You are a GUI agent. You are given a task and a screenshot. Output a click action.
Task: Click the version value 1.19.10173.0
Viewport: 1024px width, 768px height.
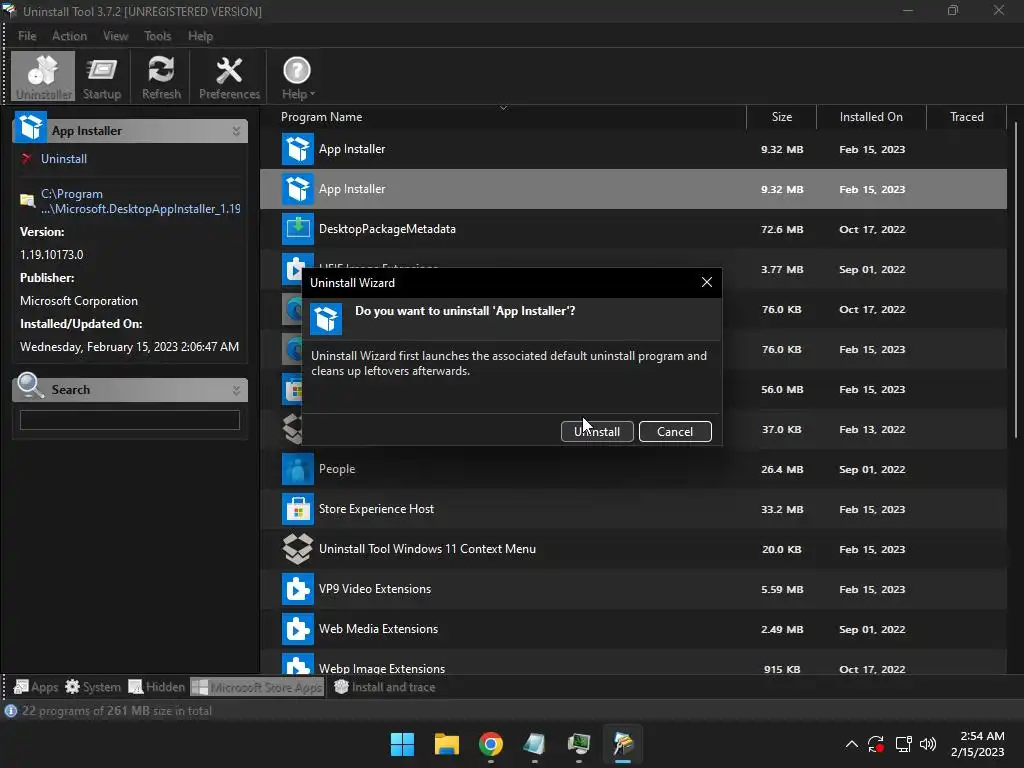(x=52, y=255)
